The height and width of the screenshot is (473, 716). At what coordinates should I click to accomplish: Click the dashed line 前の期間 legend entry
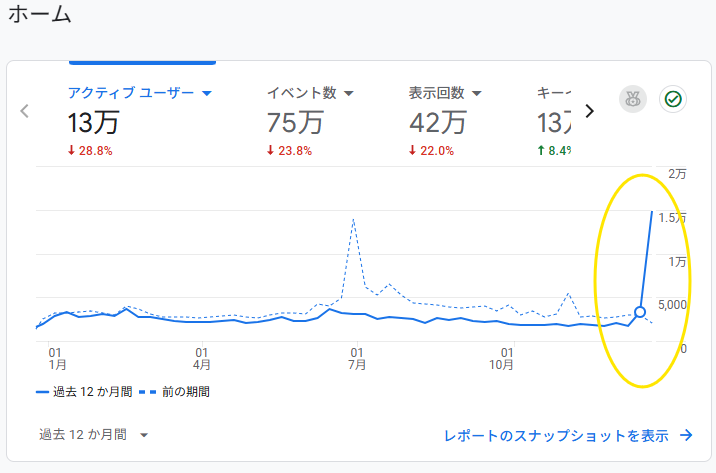(175, 392)
